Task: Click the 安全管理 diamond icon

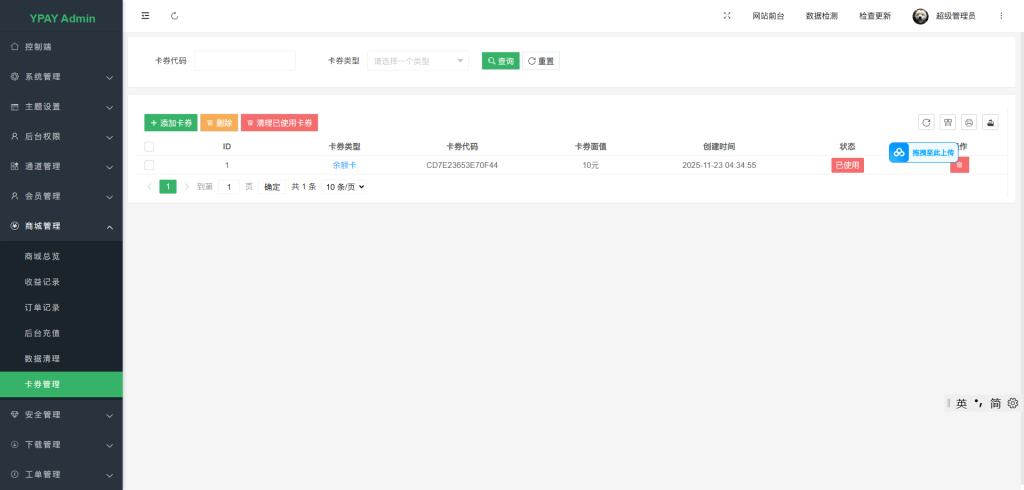Action: tap(15, 415)
